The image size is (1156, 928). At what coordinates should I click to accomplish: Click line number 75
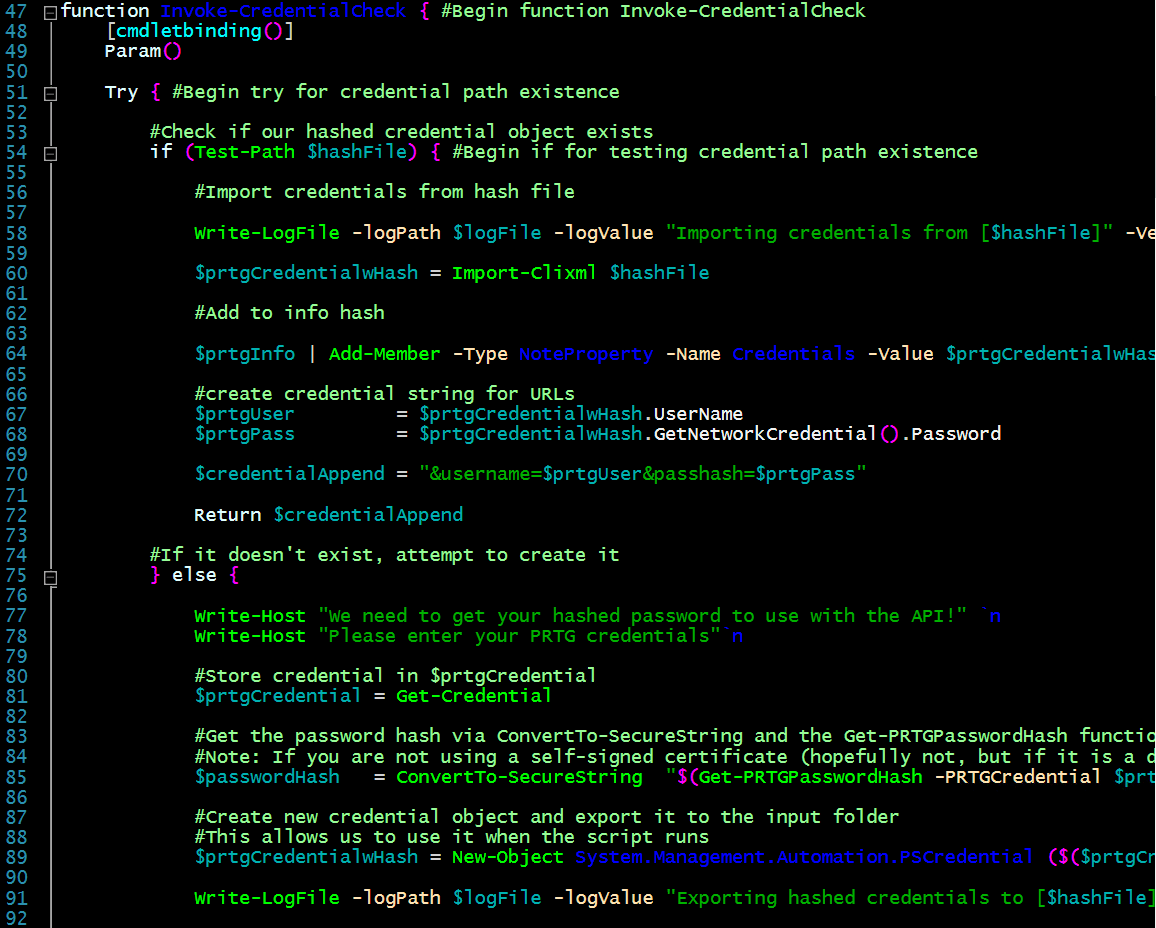tap(17, 575)
